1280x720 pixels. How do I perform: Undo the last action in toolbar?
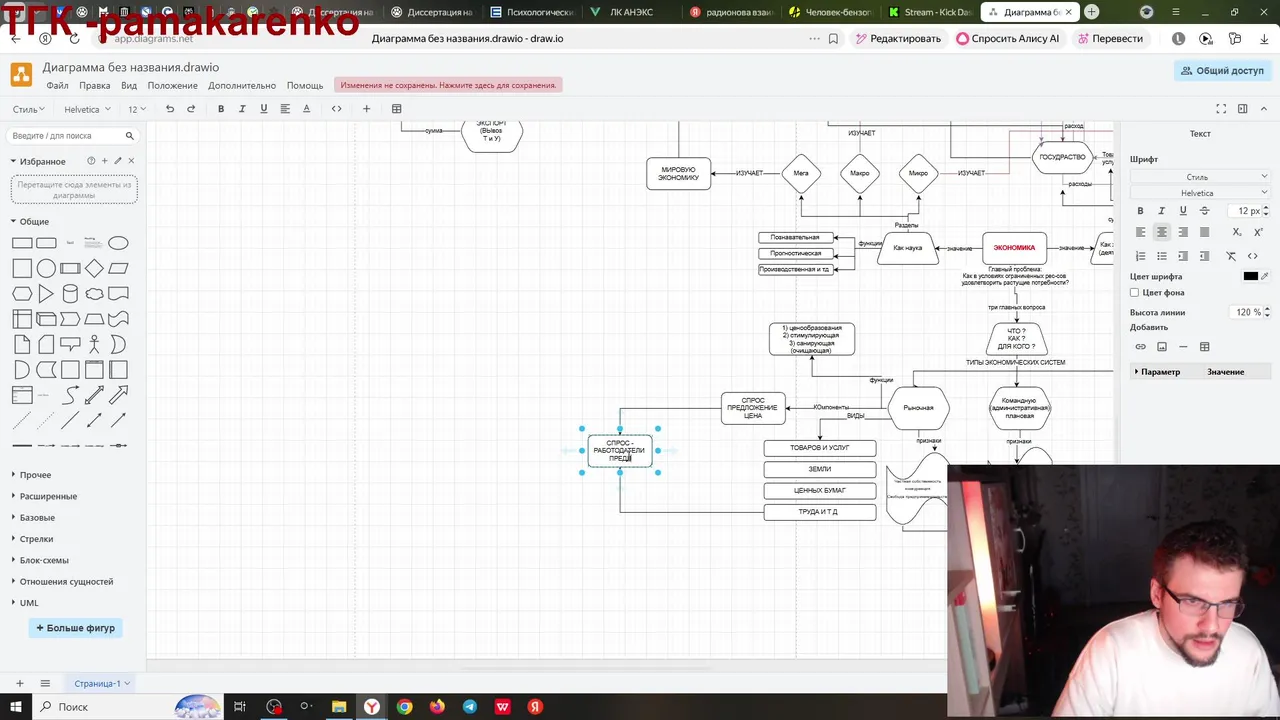tap(170, 109)
